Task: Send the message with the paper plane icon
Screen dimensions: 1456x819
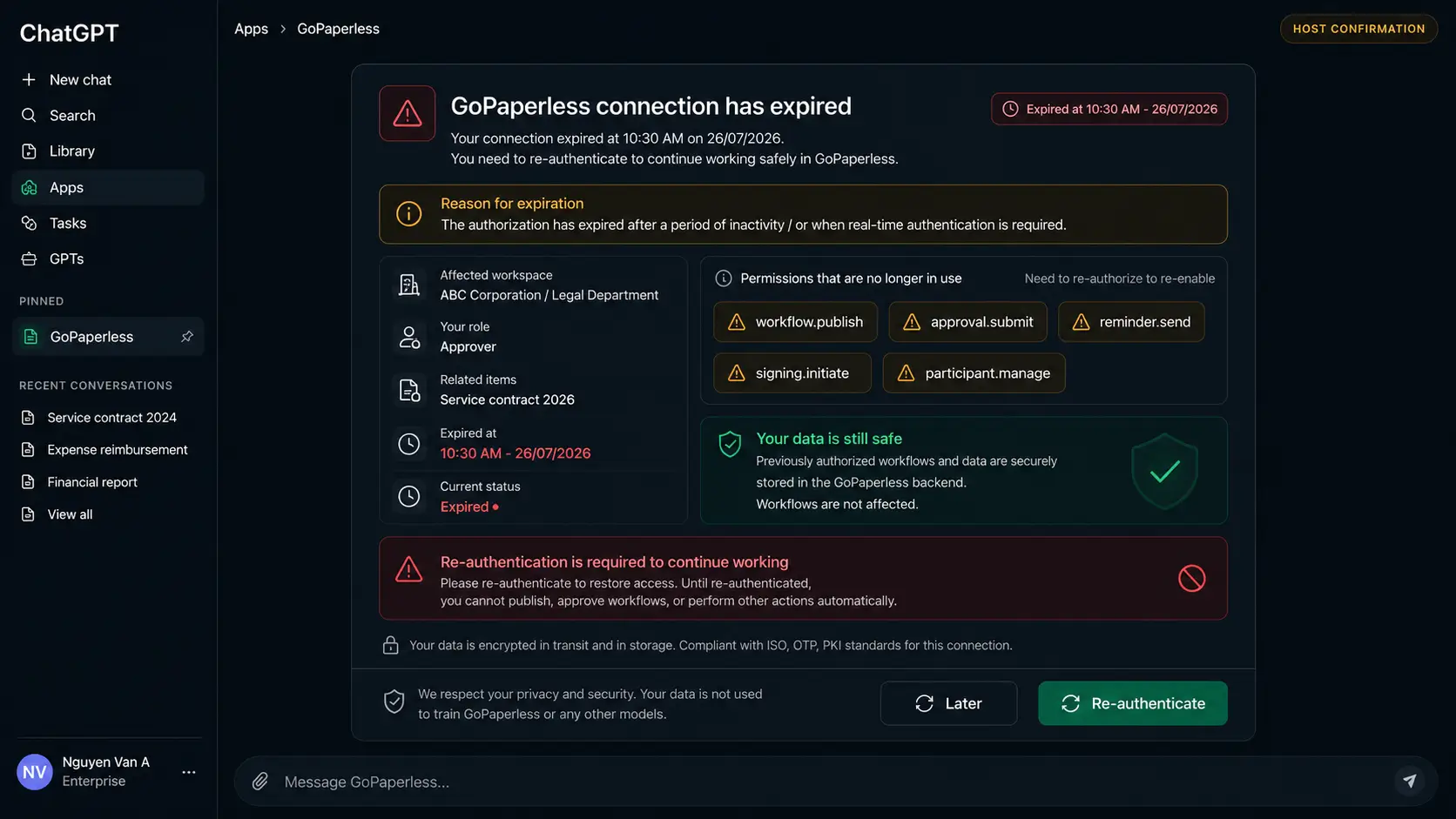Action: tap(1409, 781)
